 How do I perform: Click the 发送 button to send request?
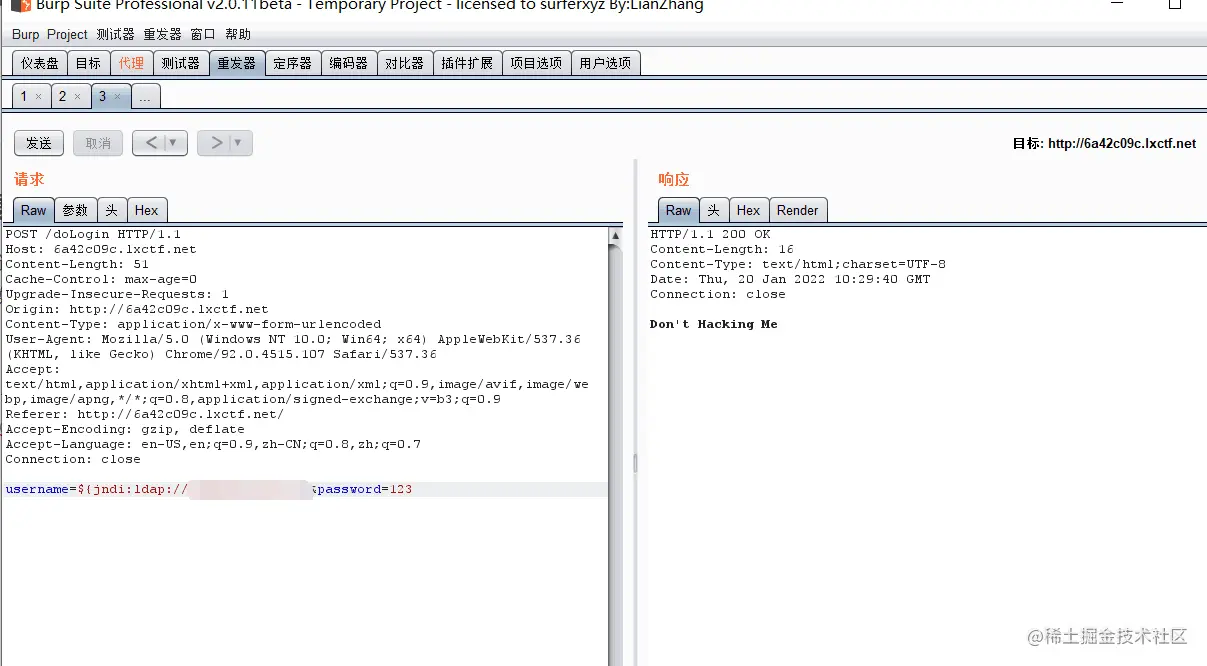pyautogui.click(x=39, y=143)
